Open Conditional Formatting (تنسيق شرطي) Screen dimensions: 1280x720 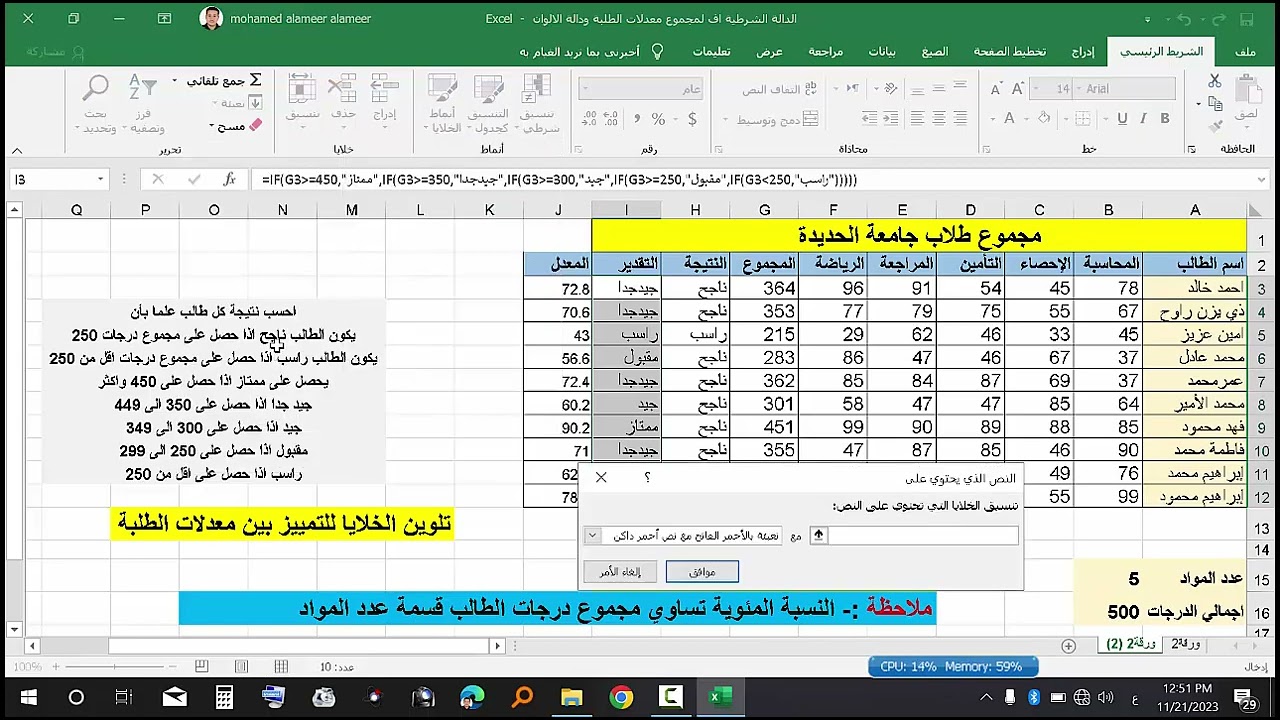tap(538, 104)
